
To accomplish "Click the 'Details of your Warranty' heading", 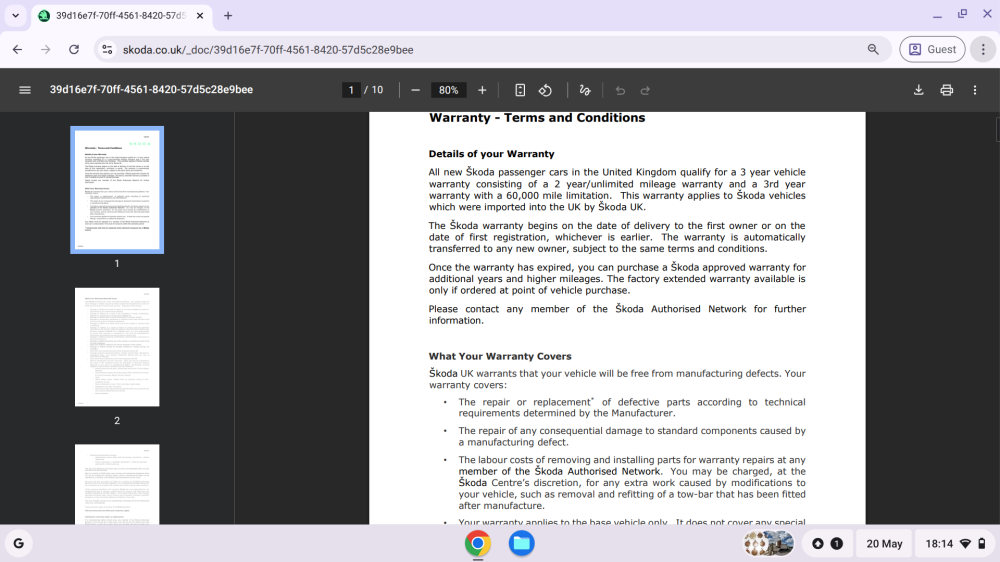I will tap(491, 154).
